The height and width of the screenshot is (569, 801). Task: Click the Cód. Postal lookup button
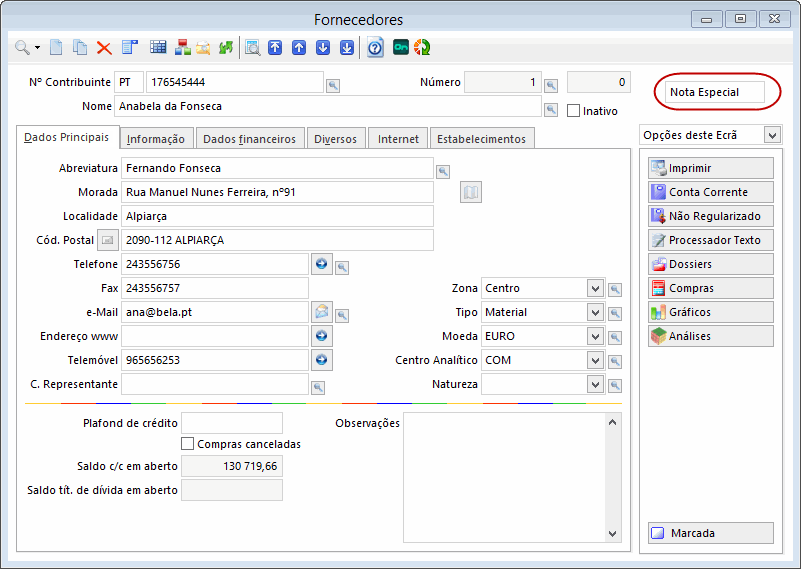[x=108, y=240]
